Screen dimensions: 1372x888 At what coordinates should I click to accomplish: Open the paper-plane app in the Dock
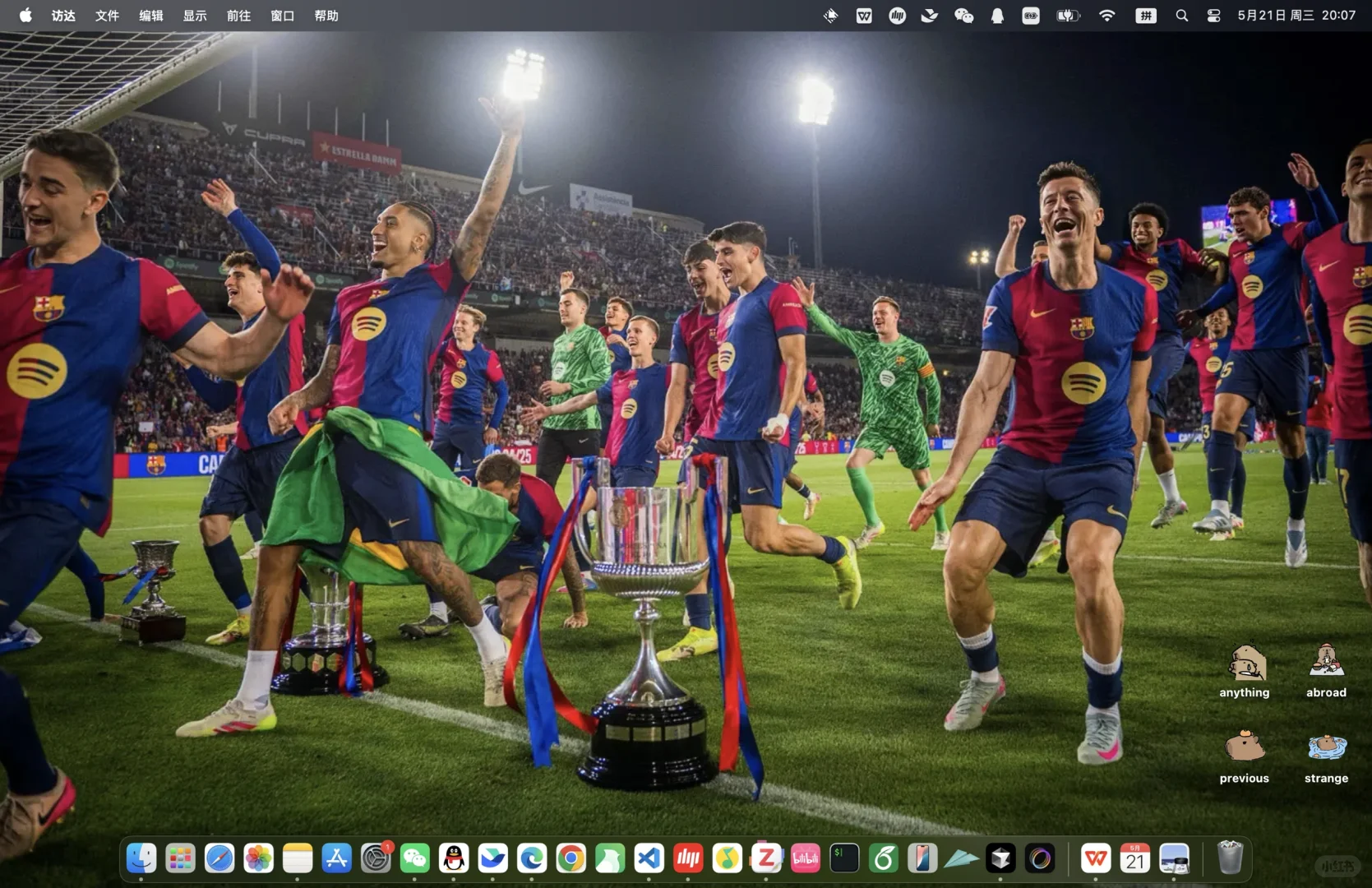tap(961, 858)
